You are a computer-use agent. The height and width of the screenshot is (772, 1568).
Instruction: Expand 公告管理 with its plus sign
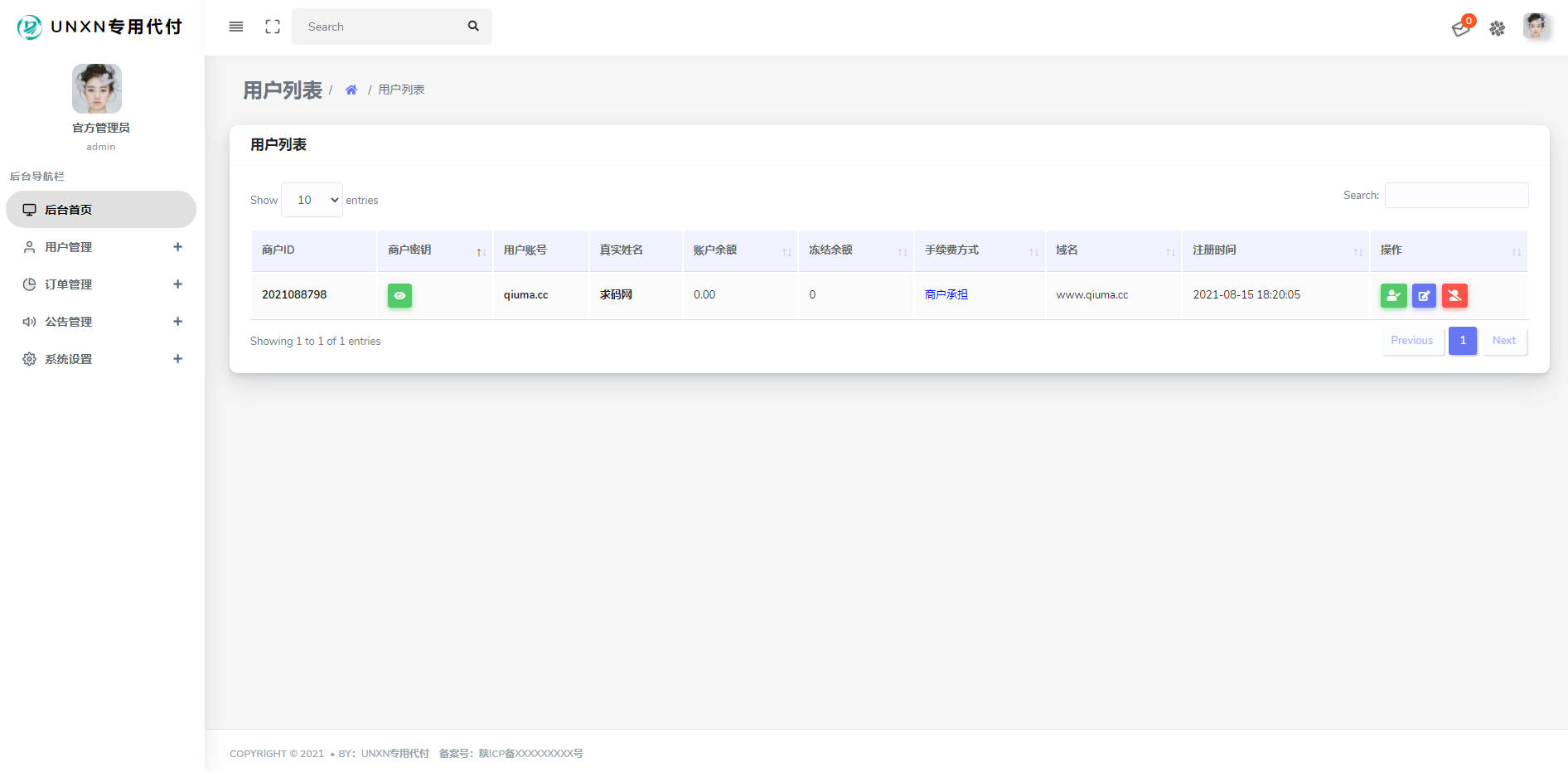click(x=177, y=322)
